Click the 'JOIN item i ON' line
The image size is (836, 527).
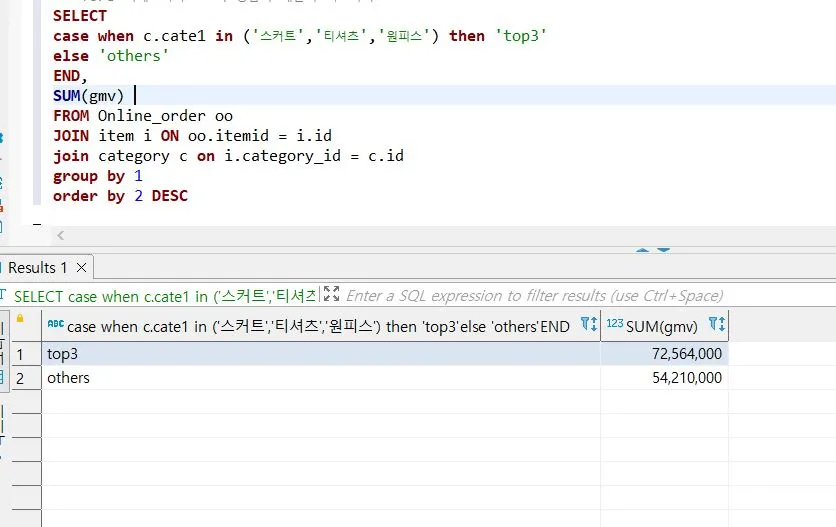[x=192, y=135]
